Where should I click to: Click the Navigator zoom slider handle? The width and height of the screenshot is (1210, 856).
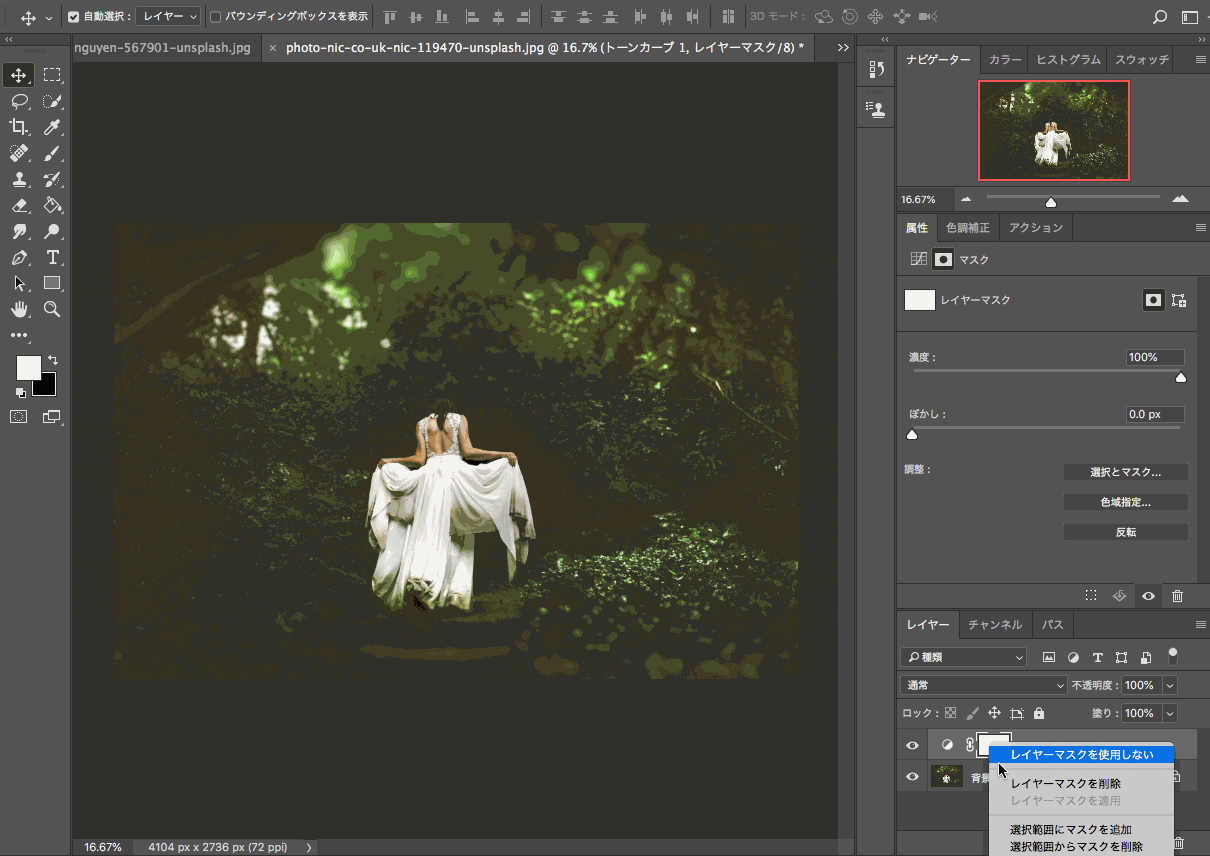(1051, 202)
